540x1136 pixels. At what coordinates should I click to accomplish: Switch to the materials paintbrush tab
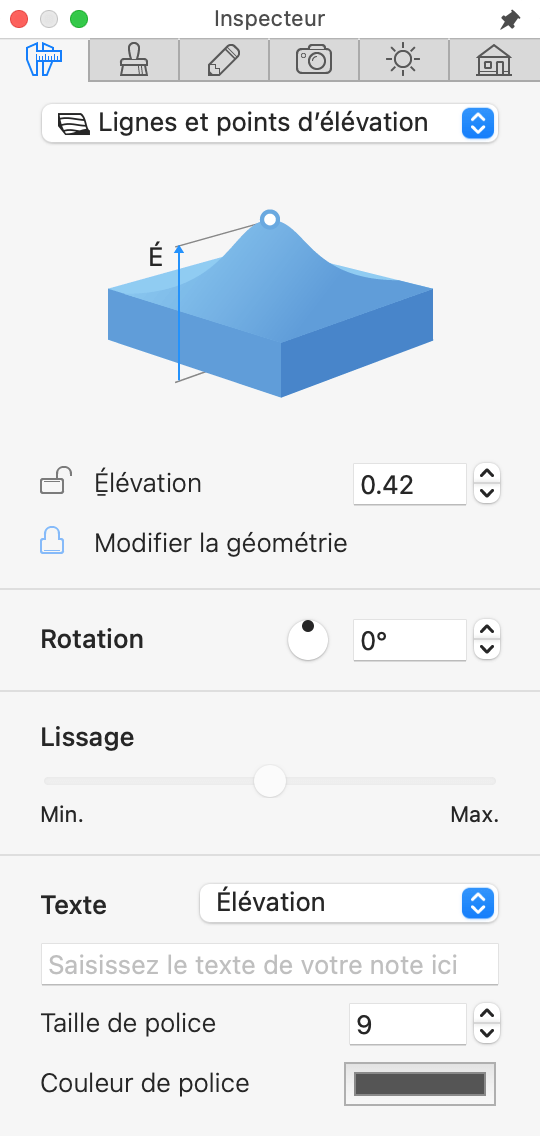(134, 60)
